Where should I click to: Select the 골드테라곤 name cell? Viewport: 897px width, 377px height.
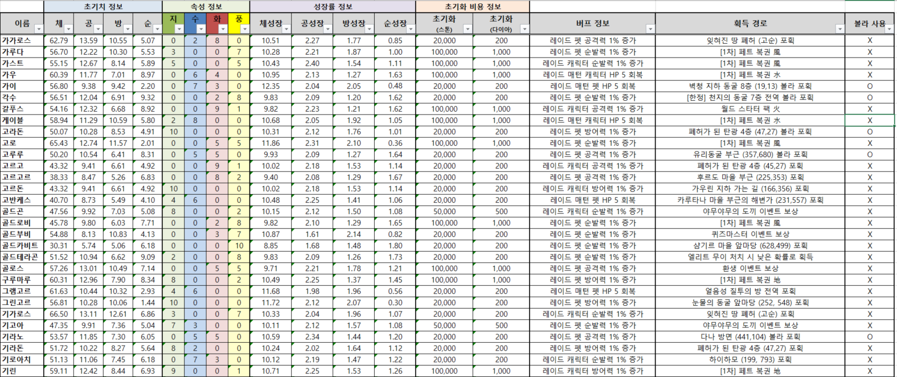click(x=22, y=257)
